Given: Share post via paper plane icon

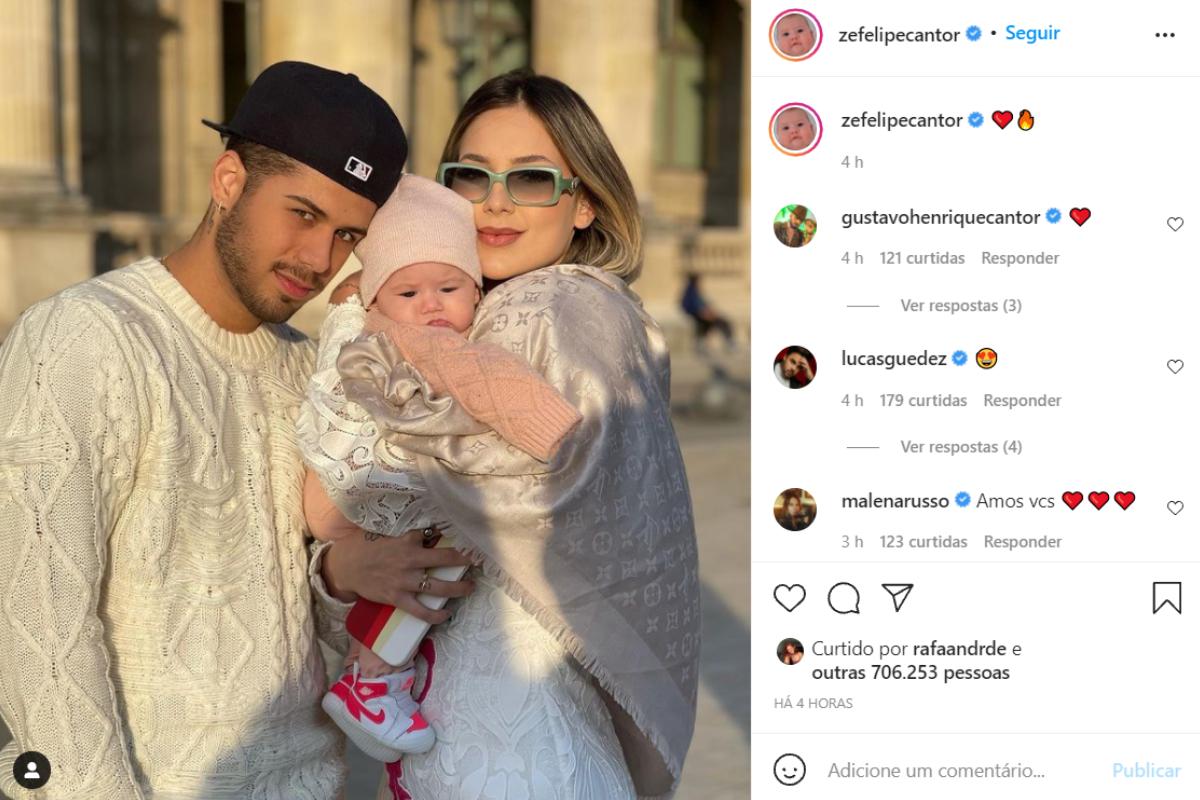Looking at the screenshot, I should coord(898,598).
